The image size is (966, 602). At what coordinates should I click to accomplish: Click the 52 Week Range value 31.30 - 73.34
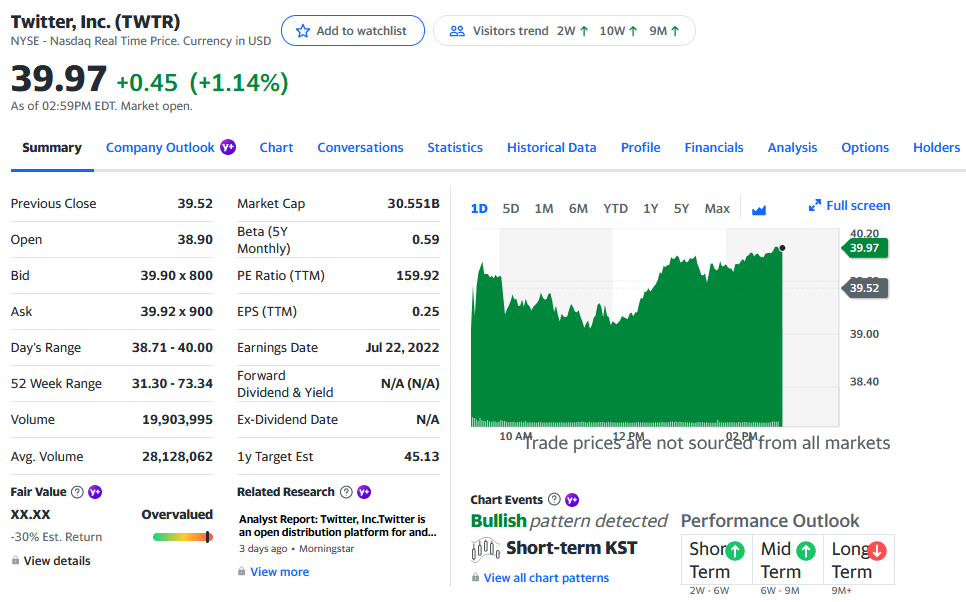click(x=172, y=383)
